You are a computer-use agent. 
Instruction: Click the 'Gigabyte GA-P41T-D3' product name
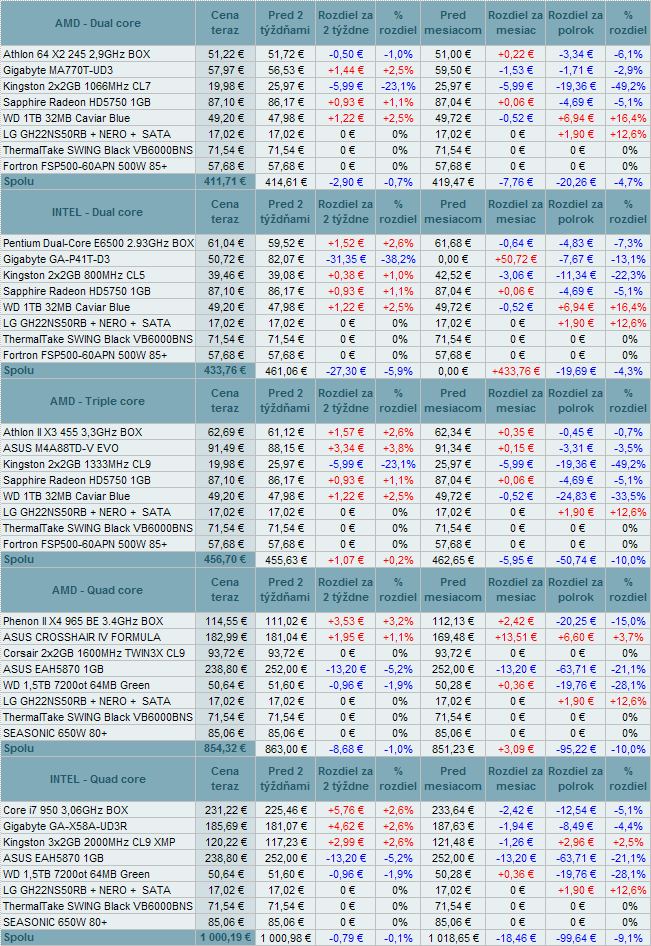click(57, 259)
